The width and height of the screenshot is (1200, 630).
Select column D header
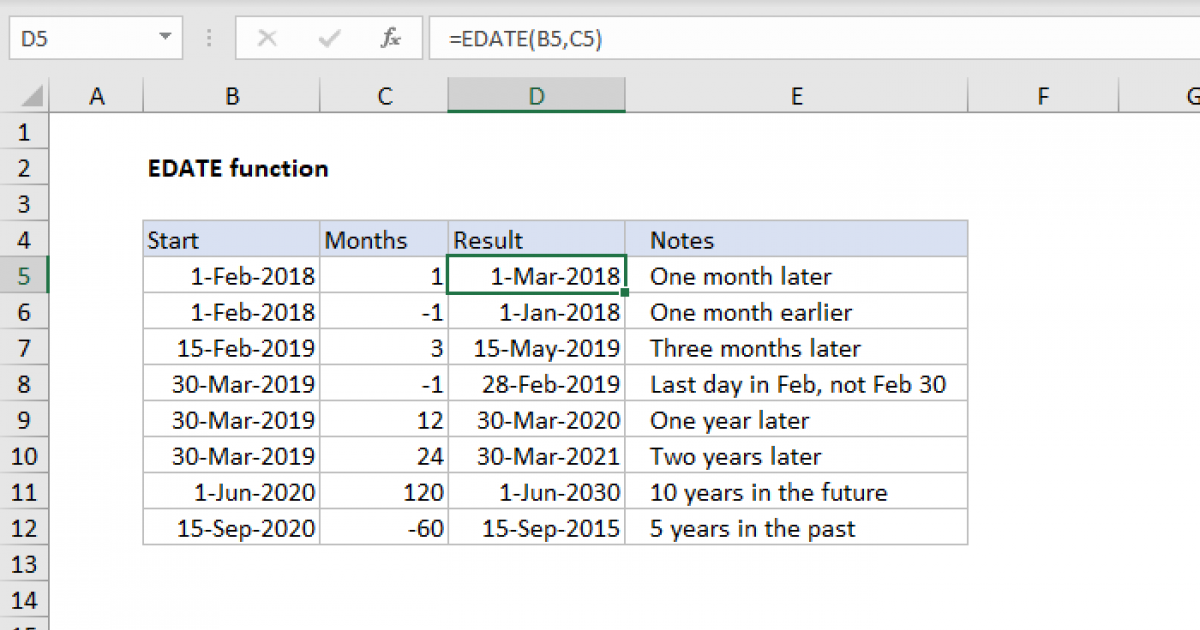click(536, 95)
